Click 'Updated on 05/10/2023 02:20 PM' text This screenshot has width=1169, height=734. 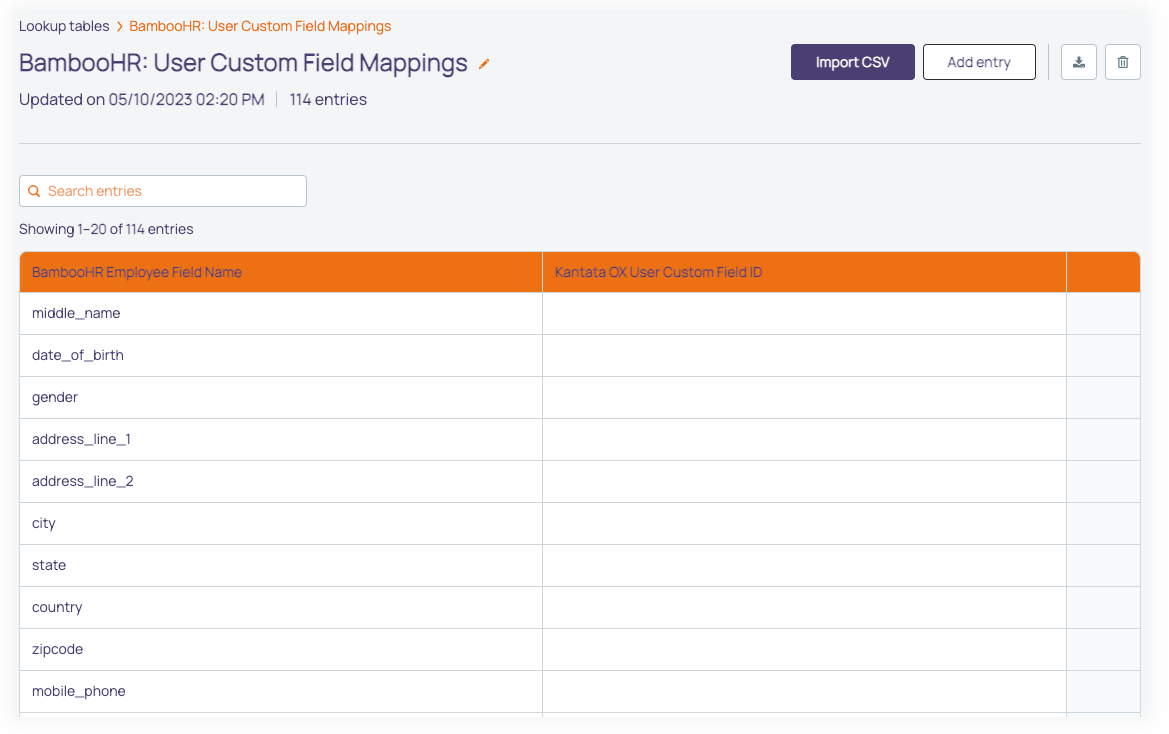point(142,100)
